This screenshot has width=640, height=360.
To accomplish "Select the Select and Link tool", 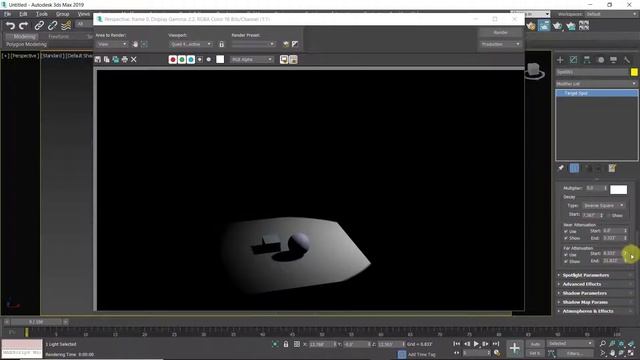I will point(39,26).
